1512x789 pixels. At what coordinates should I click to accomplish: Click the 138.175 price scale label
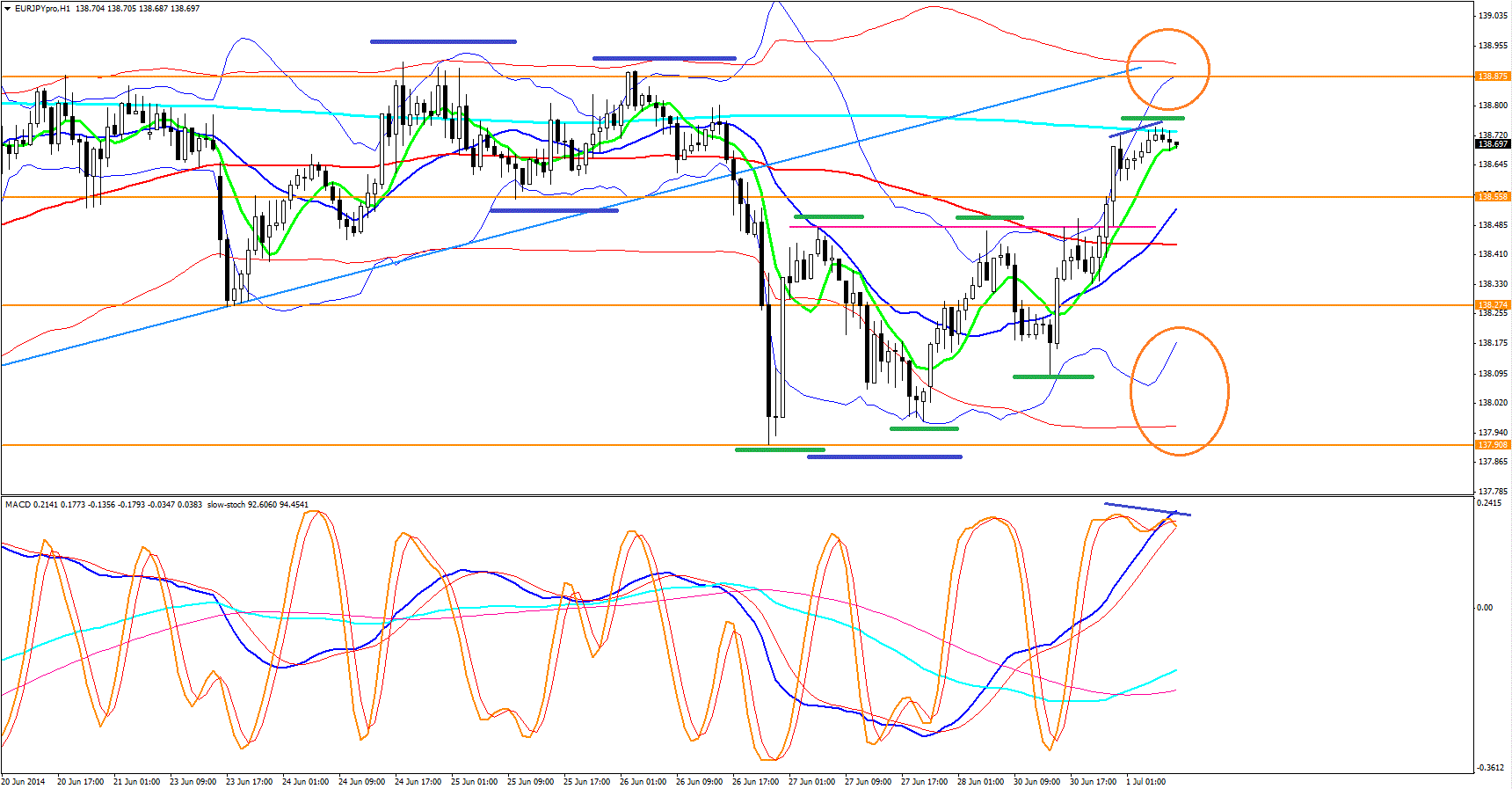point(1493,343)
